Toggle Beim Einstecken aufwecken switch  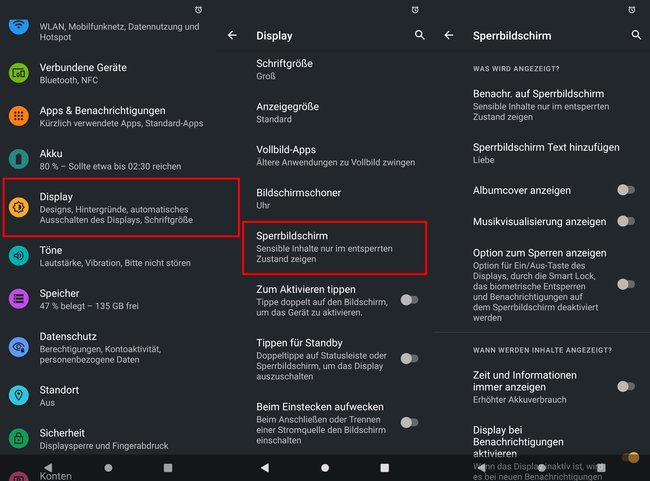tap(410, 423)
